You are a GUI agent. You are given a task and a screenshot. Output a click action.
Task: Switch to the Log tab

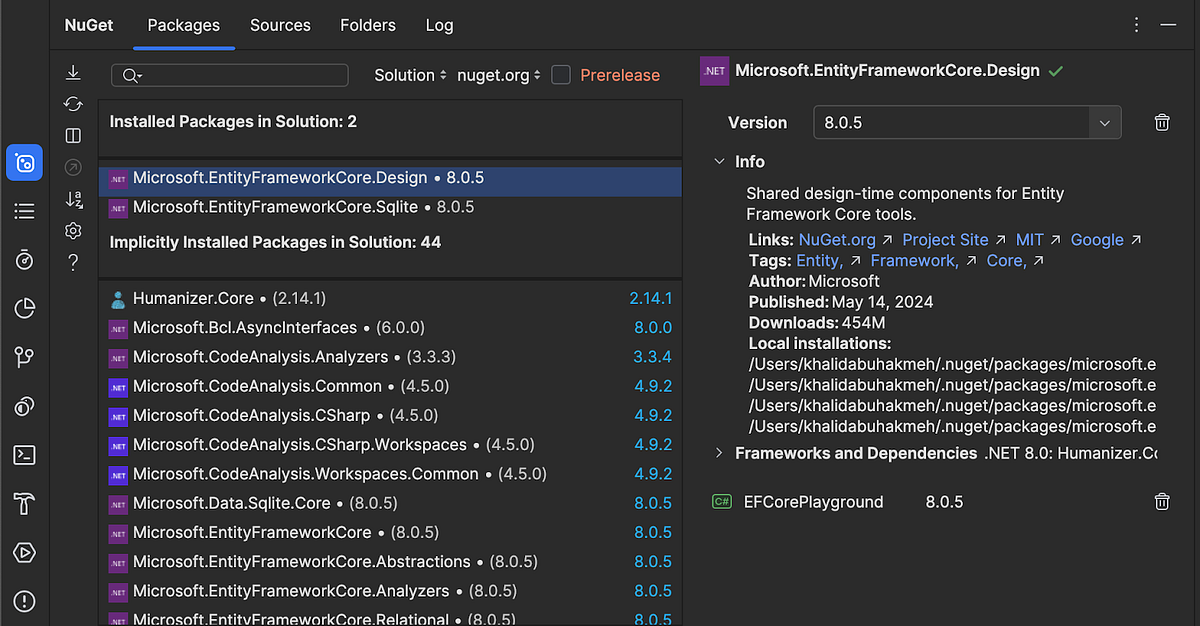439,25
